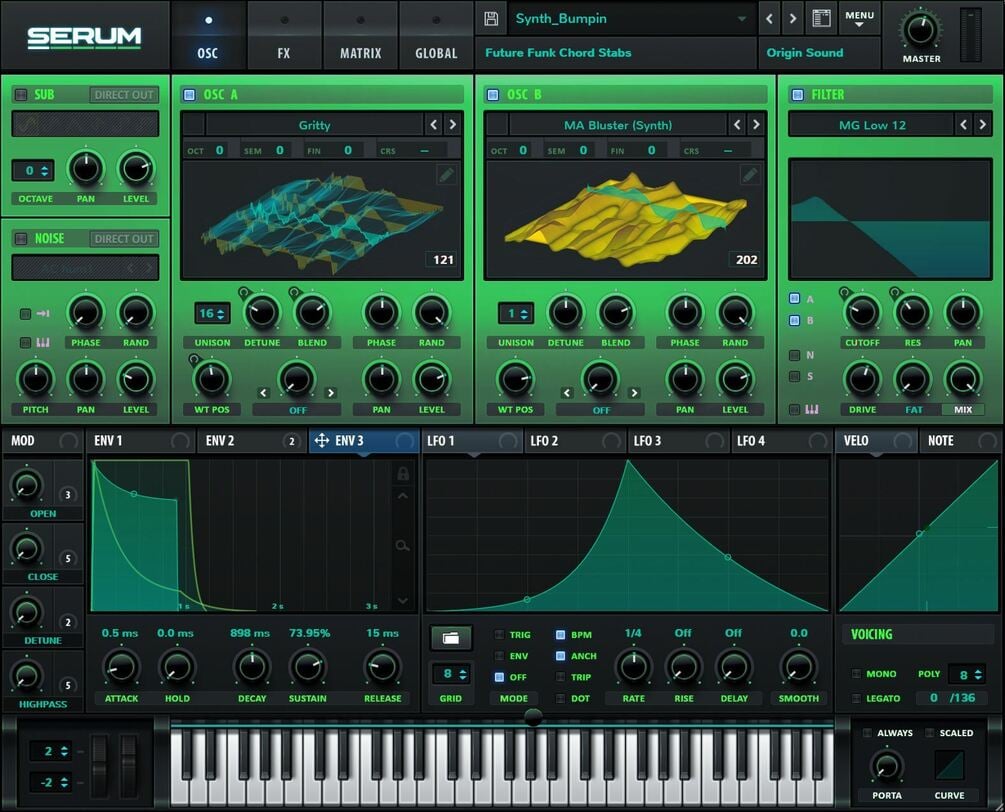Select the LFO 2 tab

pyautogui.click(x=574, y=441)
